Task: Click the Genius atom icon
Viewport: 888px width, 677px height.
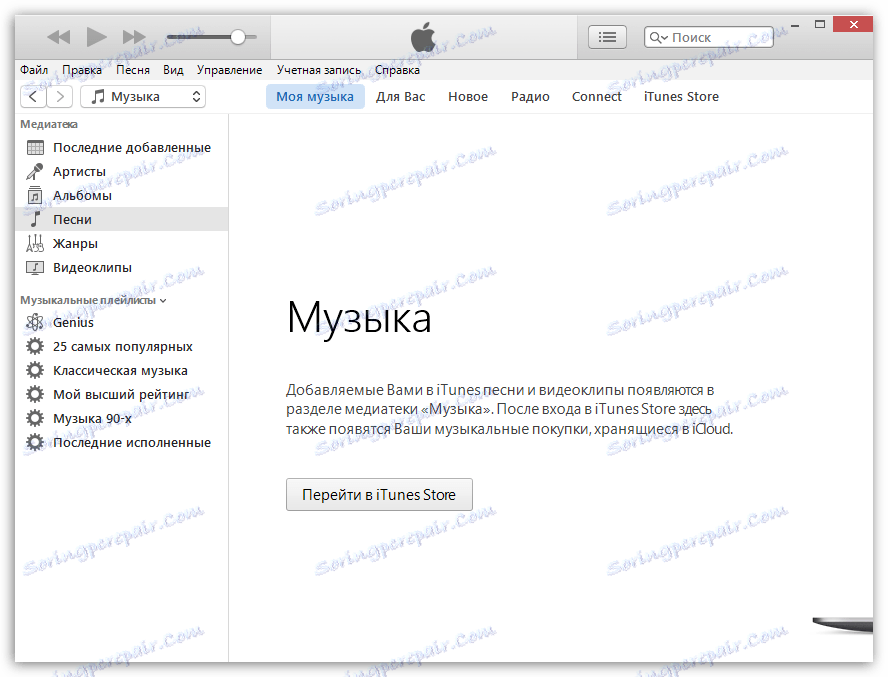Action: point(35,322)
